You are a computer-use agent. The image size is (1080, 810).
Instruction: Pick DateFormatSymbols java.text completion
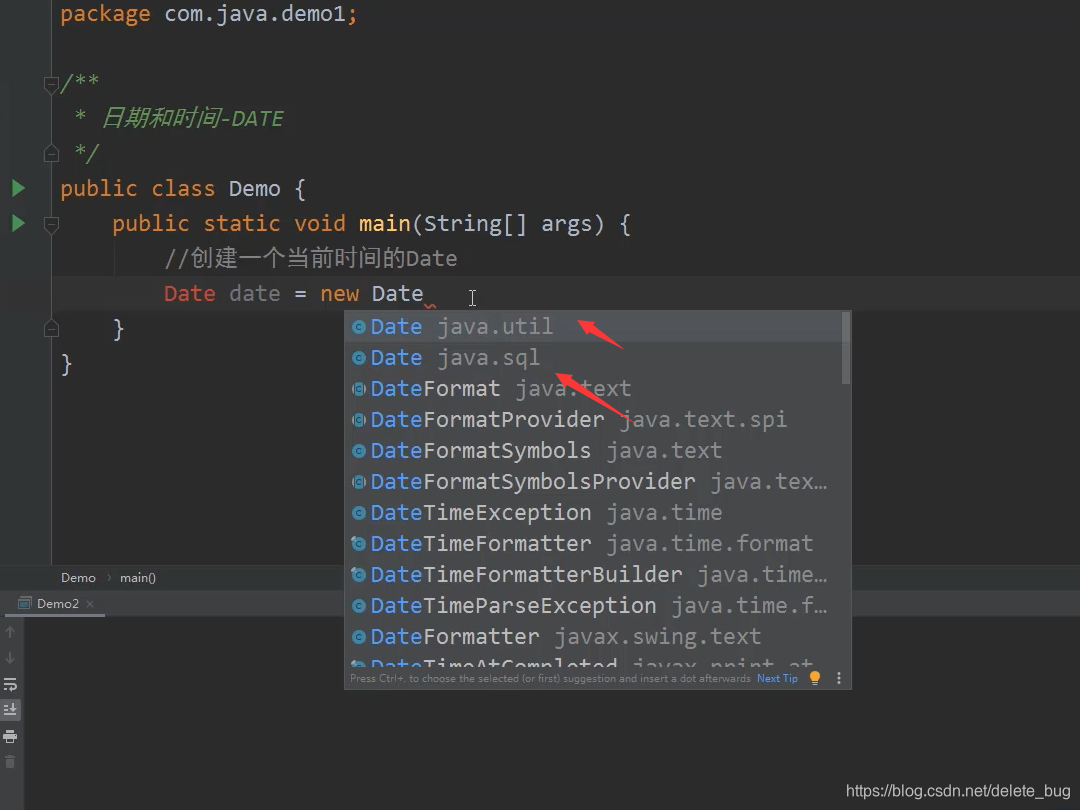[x=592, y=450]
